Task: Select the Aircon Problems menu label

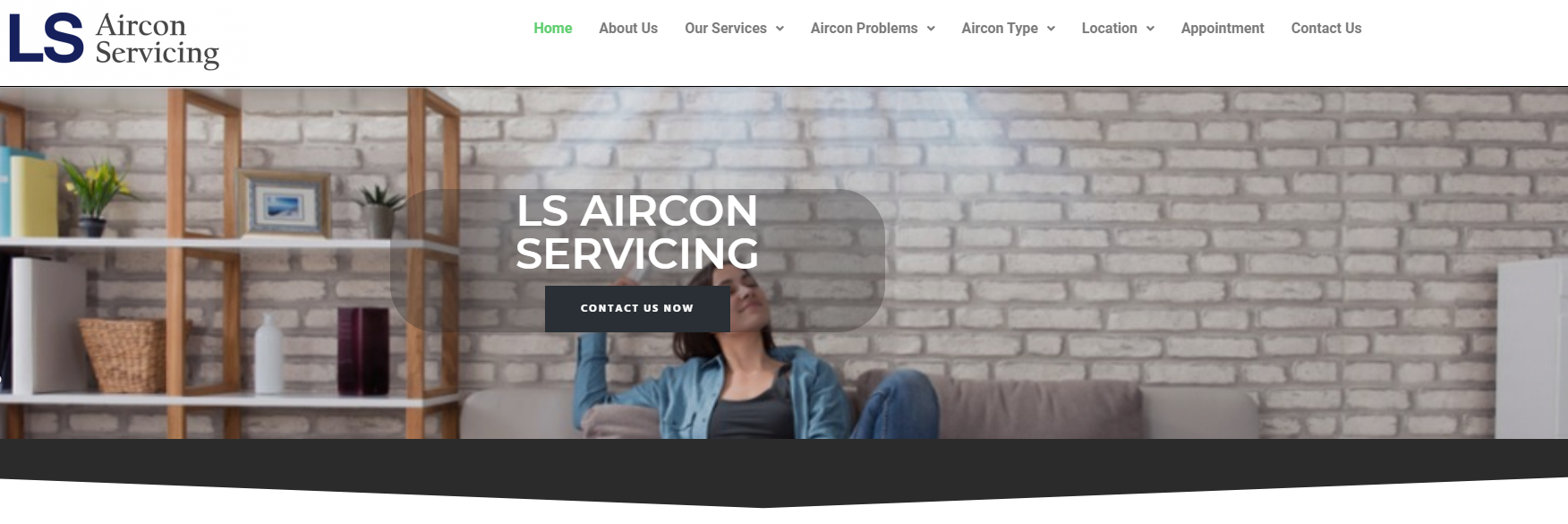Action: (864, 29)
